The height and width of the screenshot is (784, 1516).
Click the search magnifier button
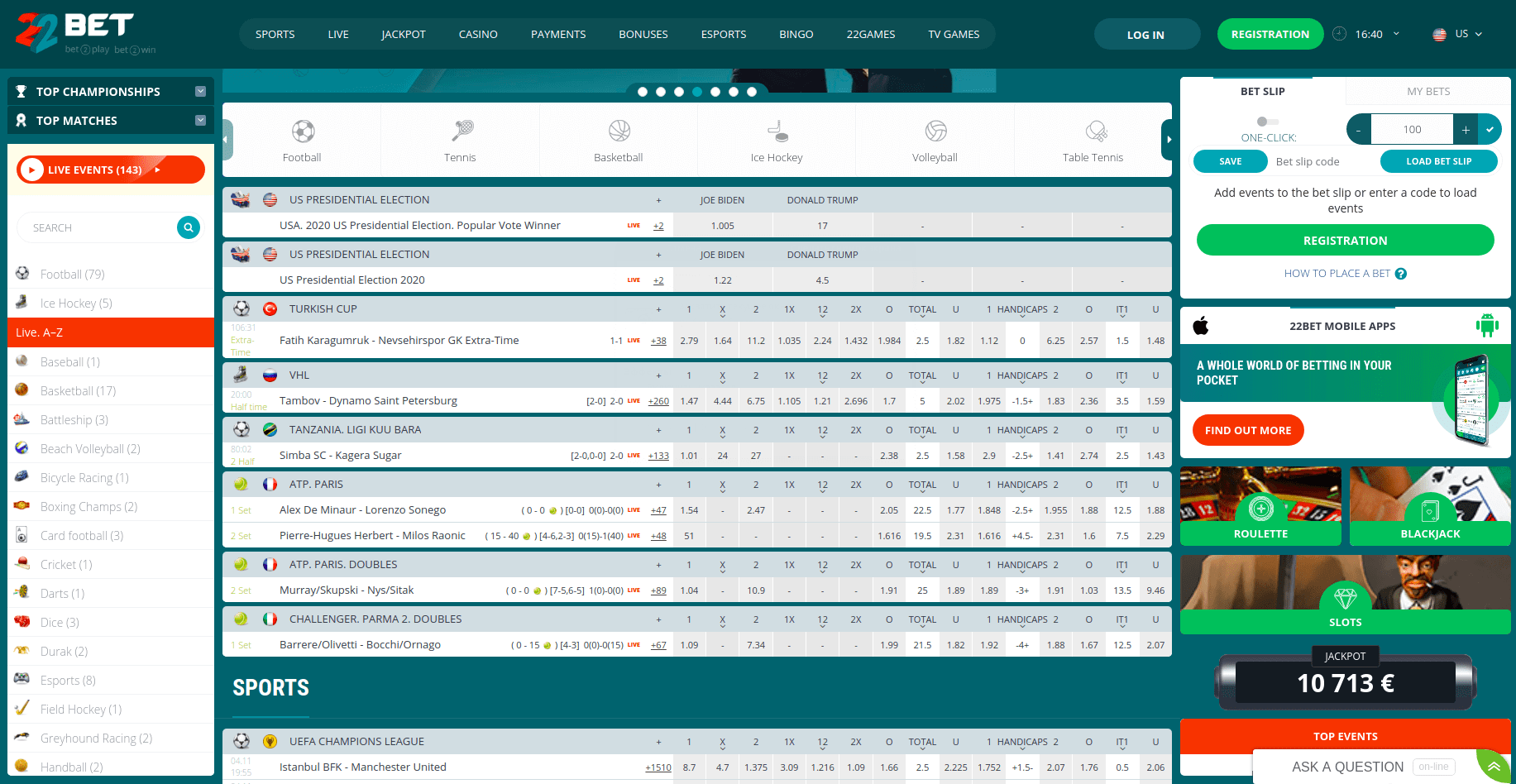189,227
